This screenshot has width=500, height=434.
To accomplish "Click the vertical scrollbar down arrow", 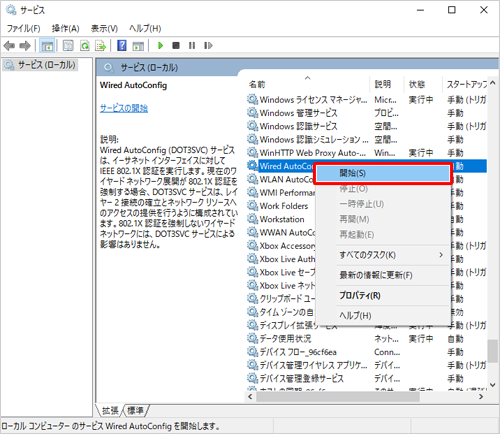I will pyautogui.click(x=493, y=385).
